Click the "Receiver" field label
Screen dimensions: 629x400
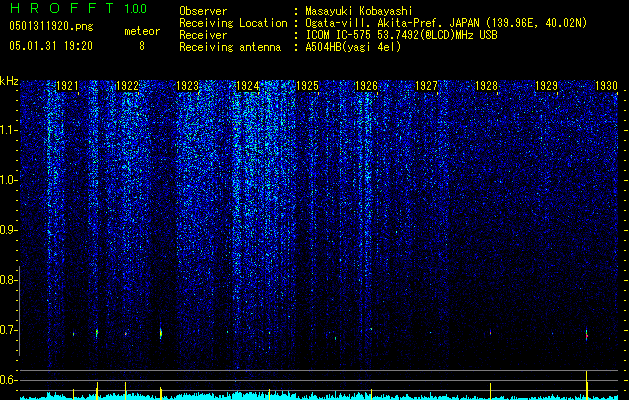(x=203, y=35)
